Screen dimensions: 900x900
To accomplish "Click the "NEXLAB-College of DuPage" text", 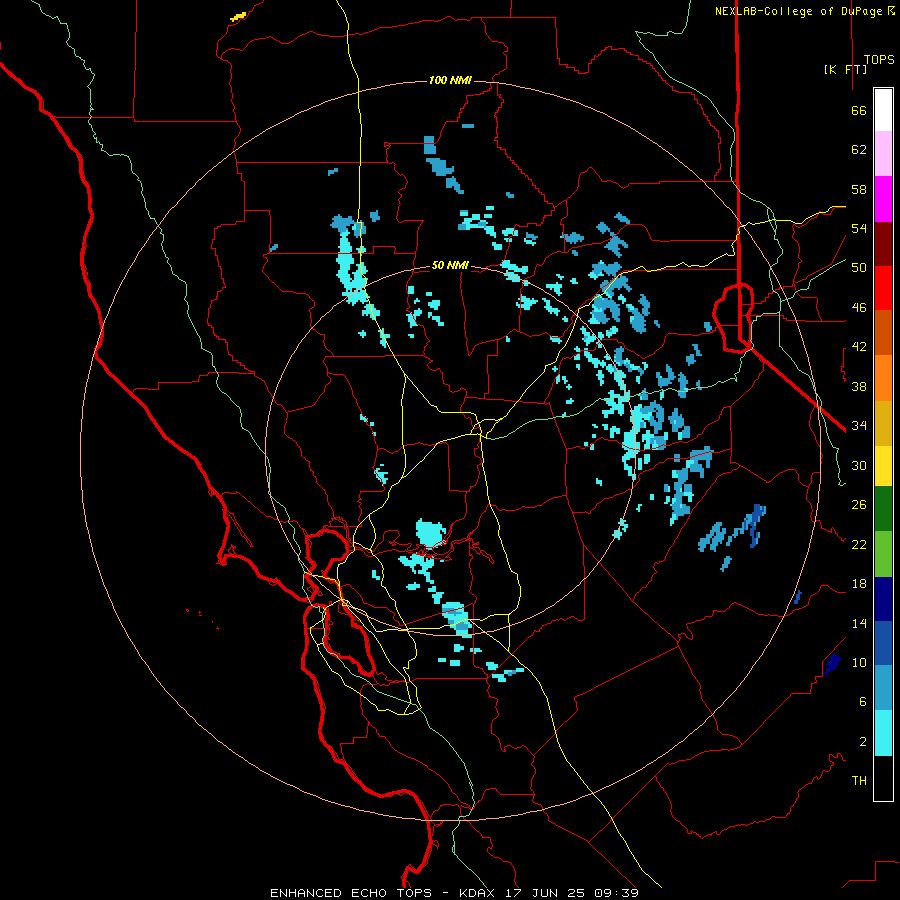I will coord(799,11).
